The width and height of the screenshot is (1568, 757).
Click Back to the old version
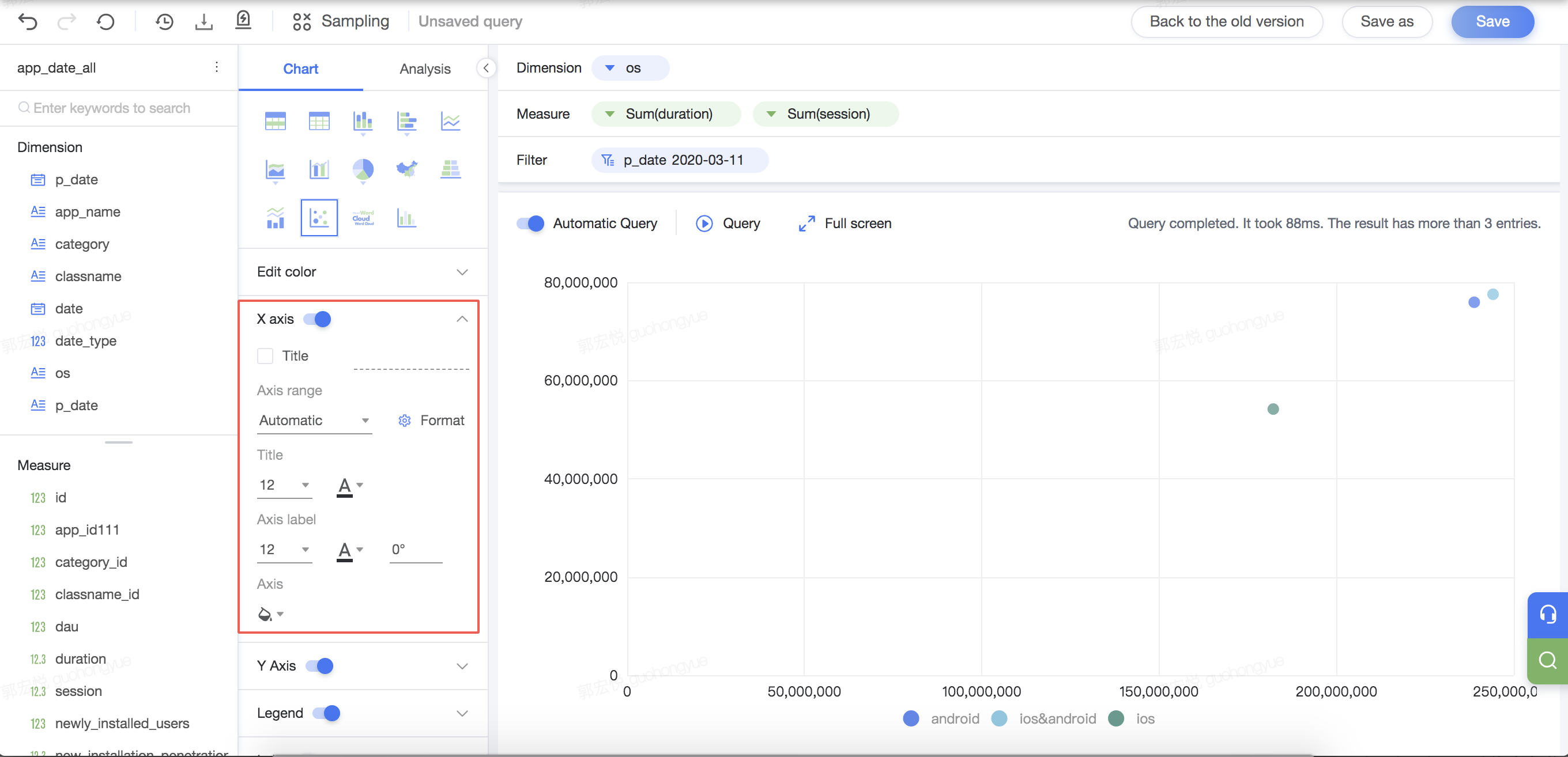(1227, 21)
